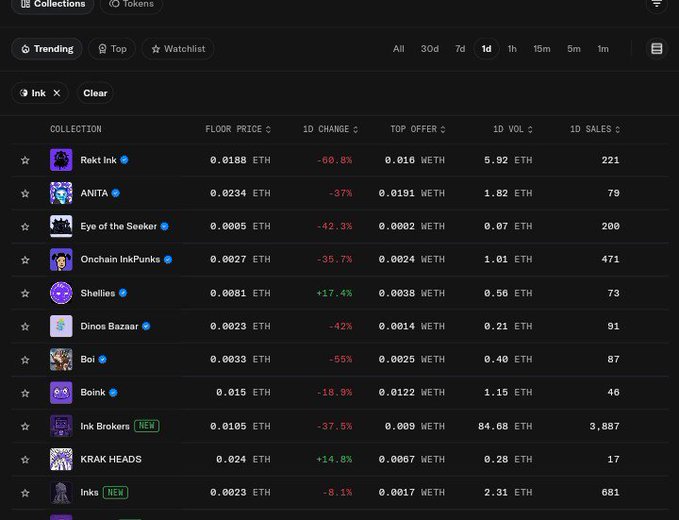Switch to Collections tab
This screenshot has width=679, height=520.
click(53, 4)
